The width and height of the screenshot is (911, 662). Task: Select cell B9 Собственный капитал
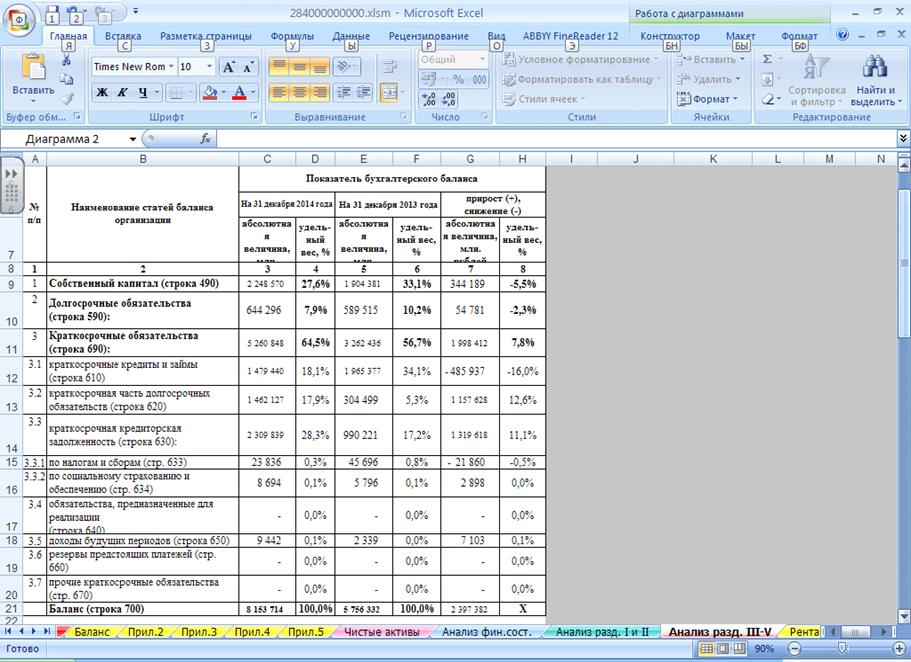[x=142, y=285]
